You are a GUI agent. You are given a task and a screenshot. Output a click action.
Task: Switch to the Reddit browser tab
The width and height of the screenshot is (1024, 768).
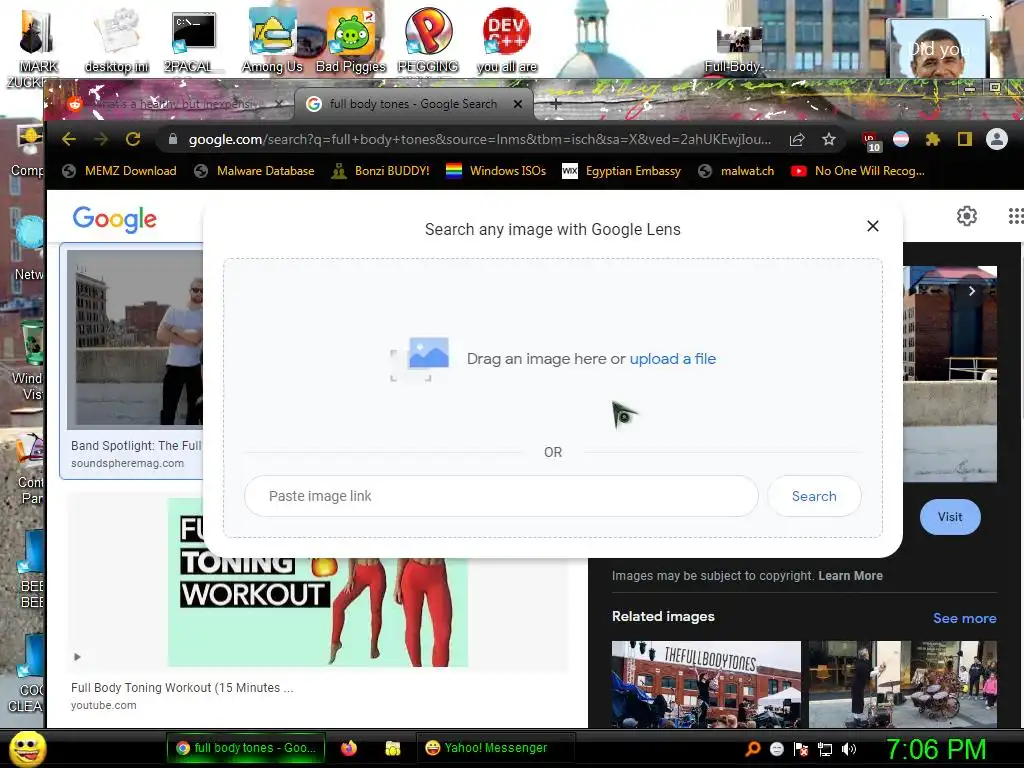(x=174, y=104)
